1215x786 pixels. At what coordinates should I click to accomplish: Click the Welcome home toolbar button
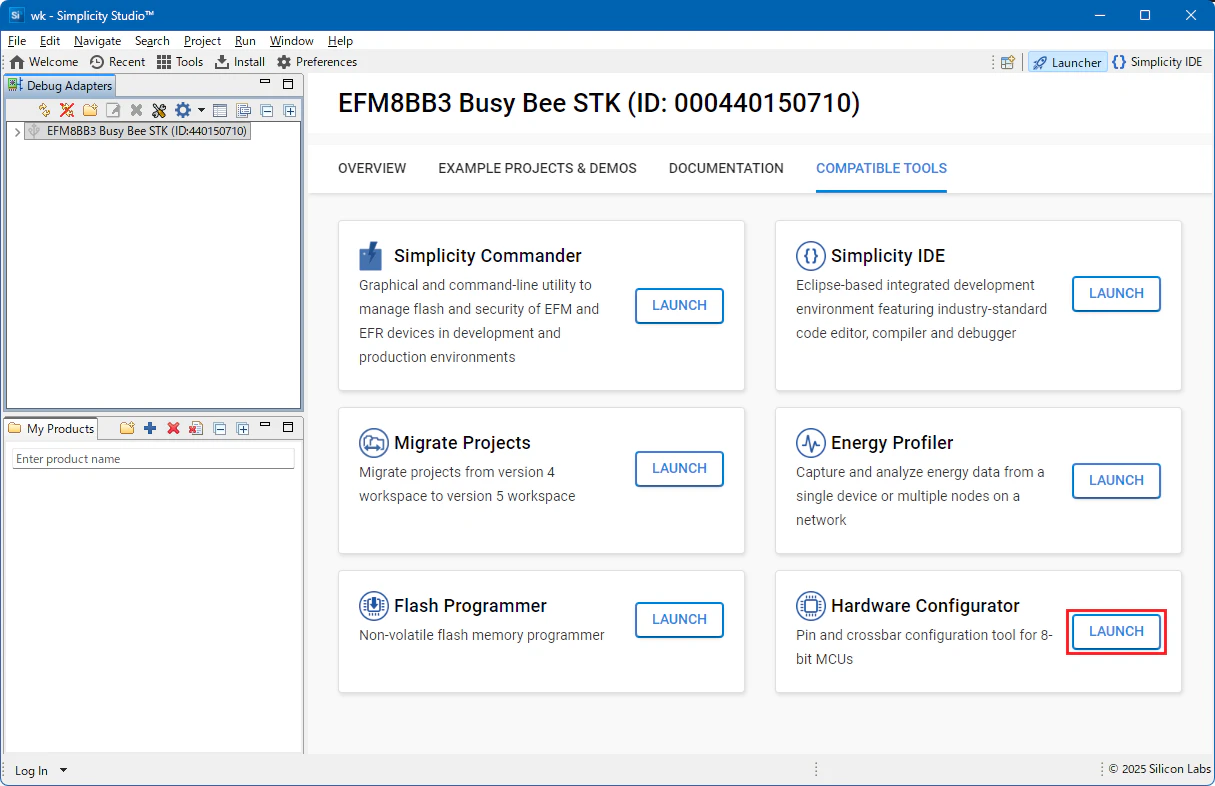[x=44, y=62]
